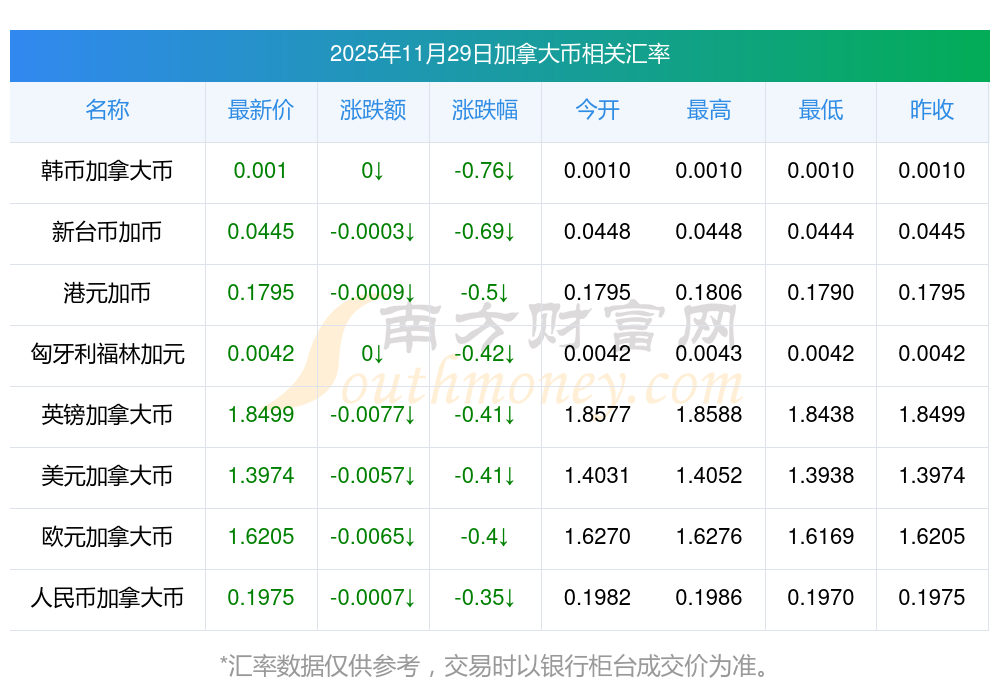Viewport: 1000px width, 697px height.
Task: Click the 2025年11月29日加拿大币相关汇率 title banner
Action: (x=499, y=54)
